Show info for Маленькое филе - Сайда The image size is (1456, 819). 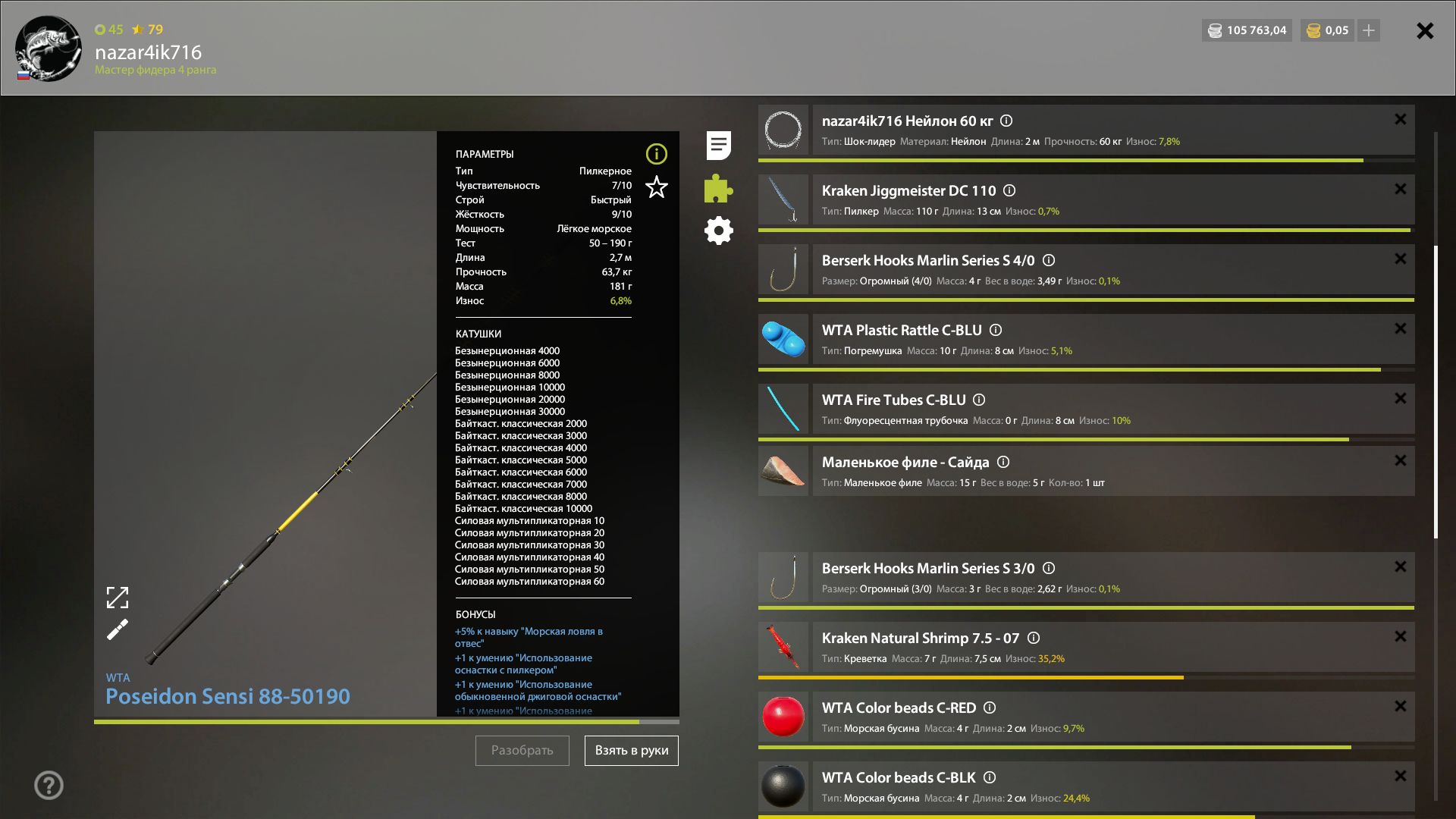pyautogui.click(x=1003, y=462)
